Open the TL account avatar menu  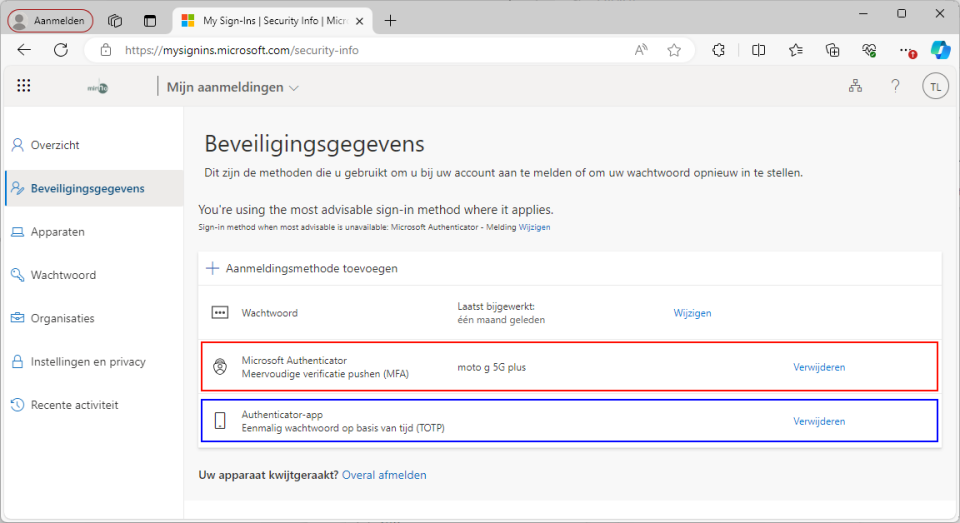coord(935,87)
